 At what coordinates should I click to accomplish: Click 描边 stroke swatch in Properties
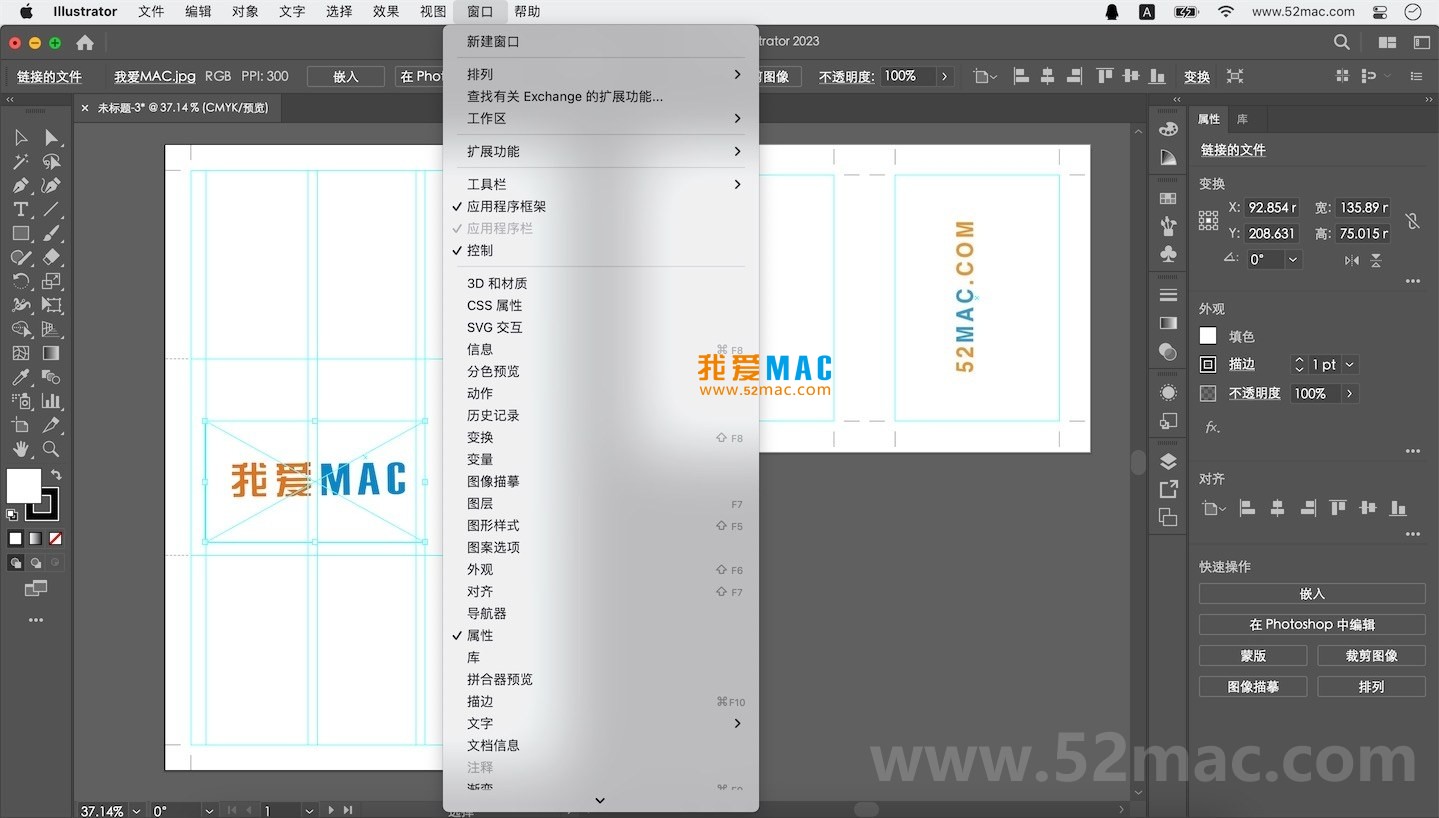(1208, 365)
